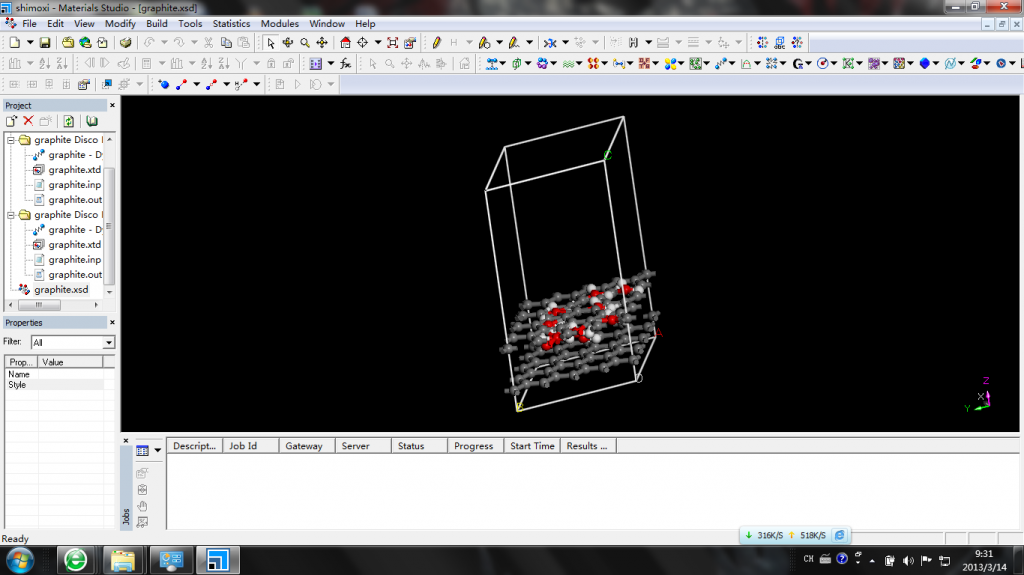Open the Edit menu
This screenshot has width=1024, height=575.
coord(56,24)
